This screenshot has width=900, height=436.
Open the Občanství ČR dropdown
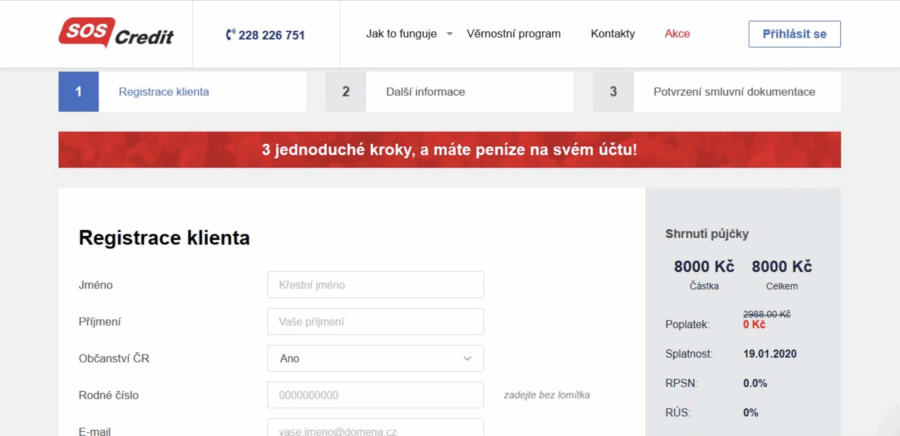[375, 359]
